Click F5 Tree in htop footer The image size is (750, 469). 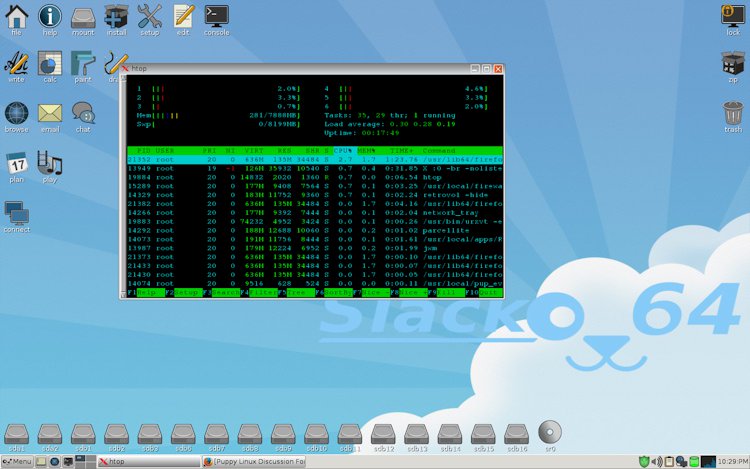click(297, 293)
